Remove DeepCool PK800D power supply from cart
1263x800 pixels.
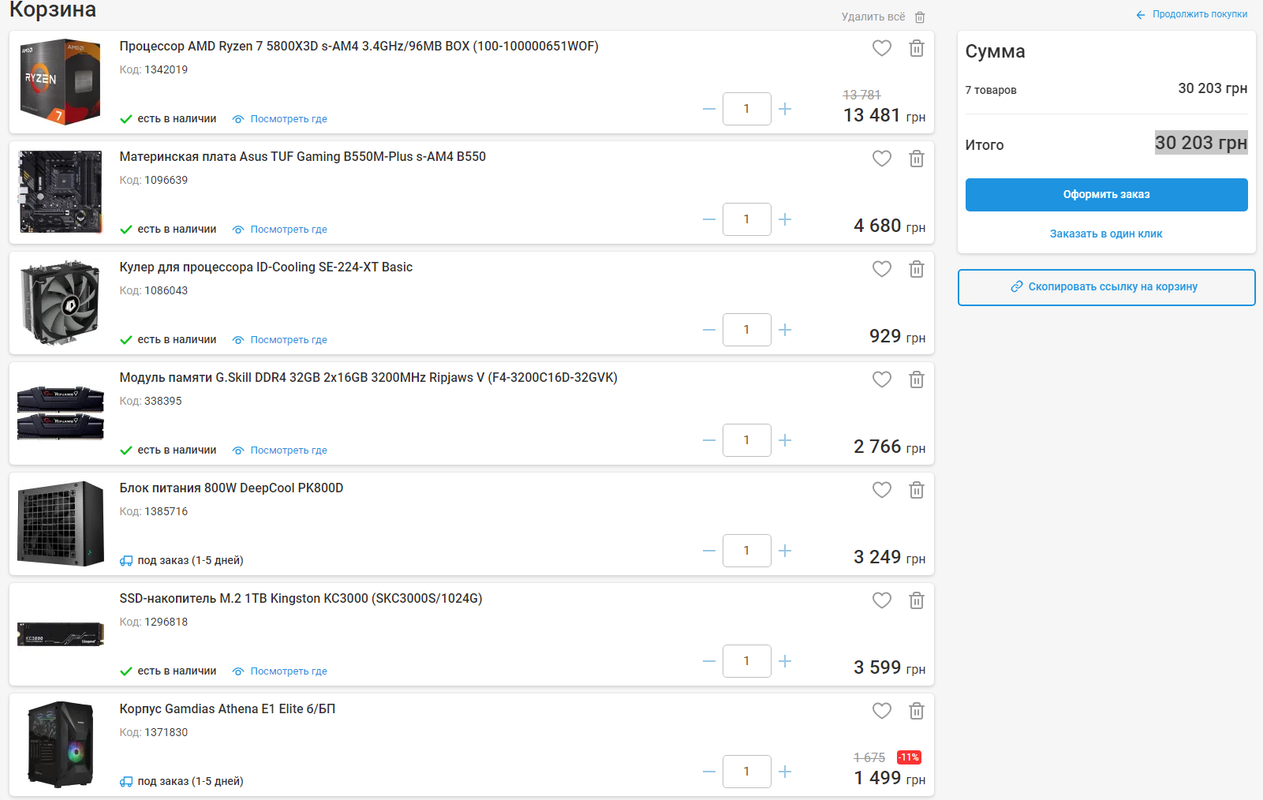[x=916, y=490]
